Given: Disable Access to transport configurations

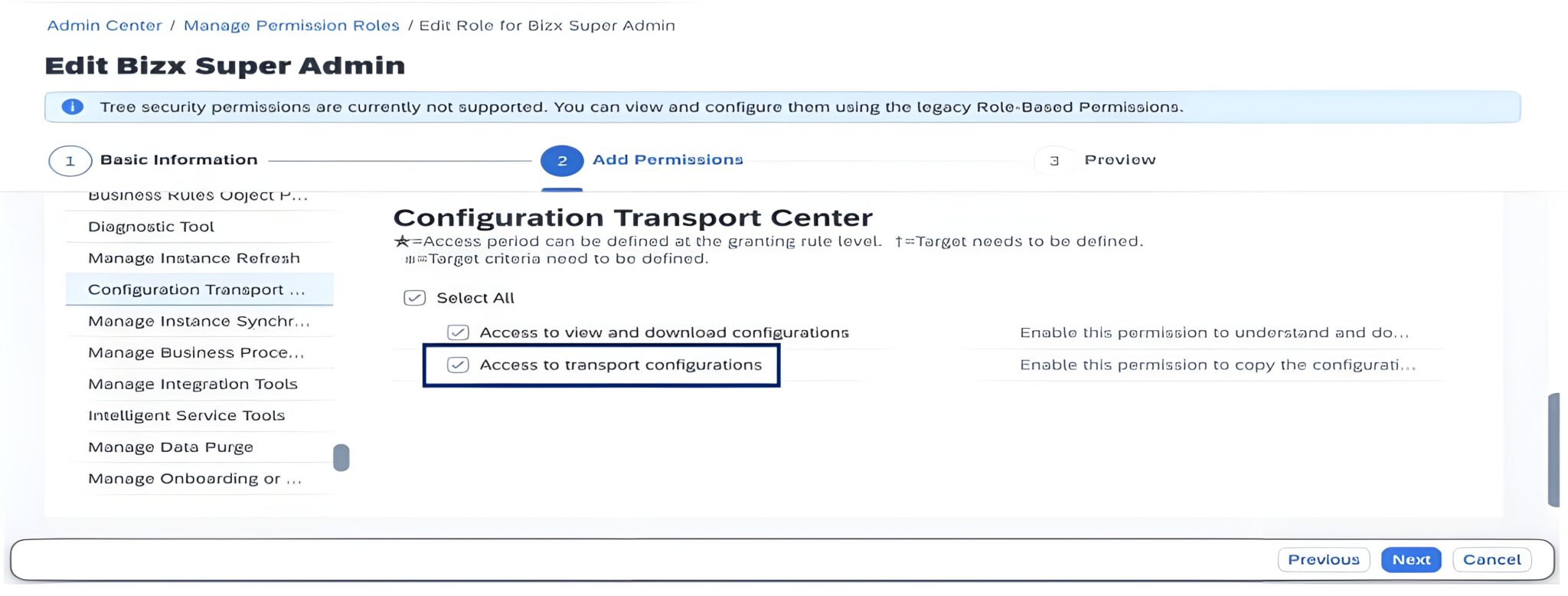Looking at the screenshot, I should [457, 365].
